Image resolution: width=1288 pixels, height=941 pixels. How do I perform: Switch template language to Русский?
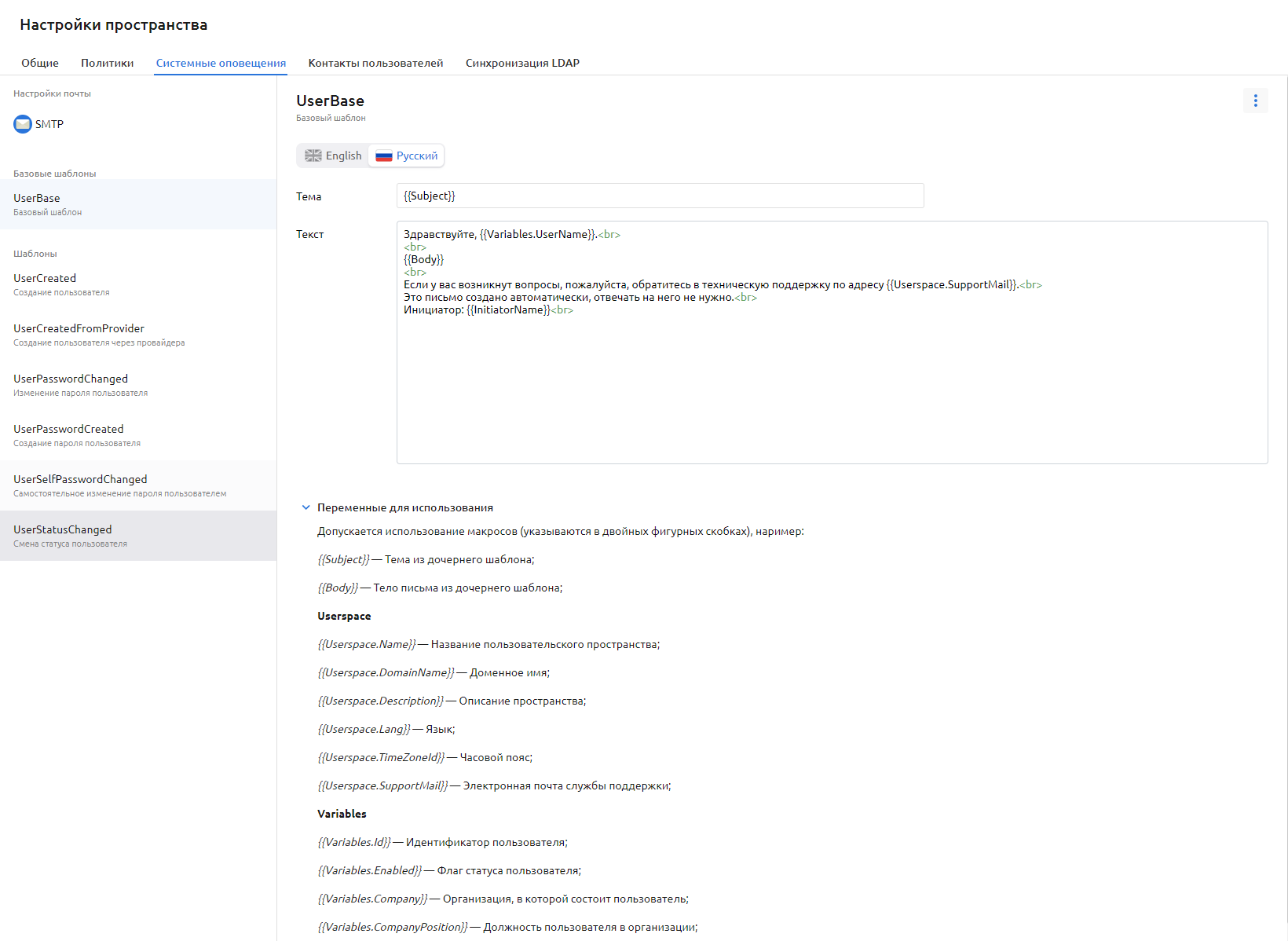407,156
